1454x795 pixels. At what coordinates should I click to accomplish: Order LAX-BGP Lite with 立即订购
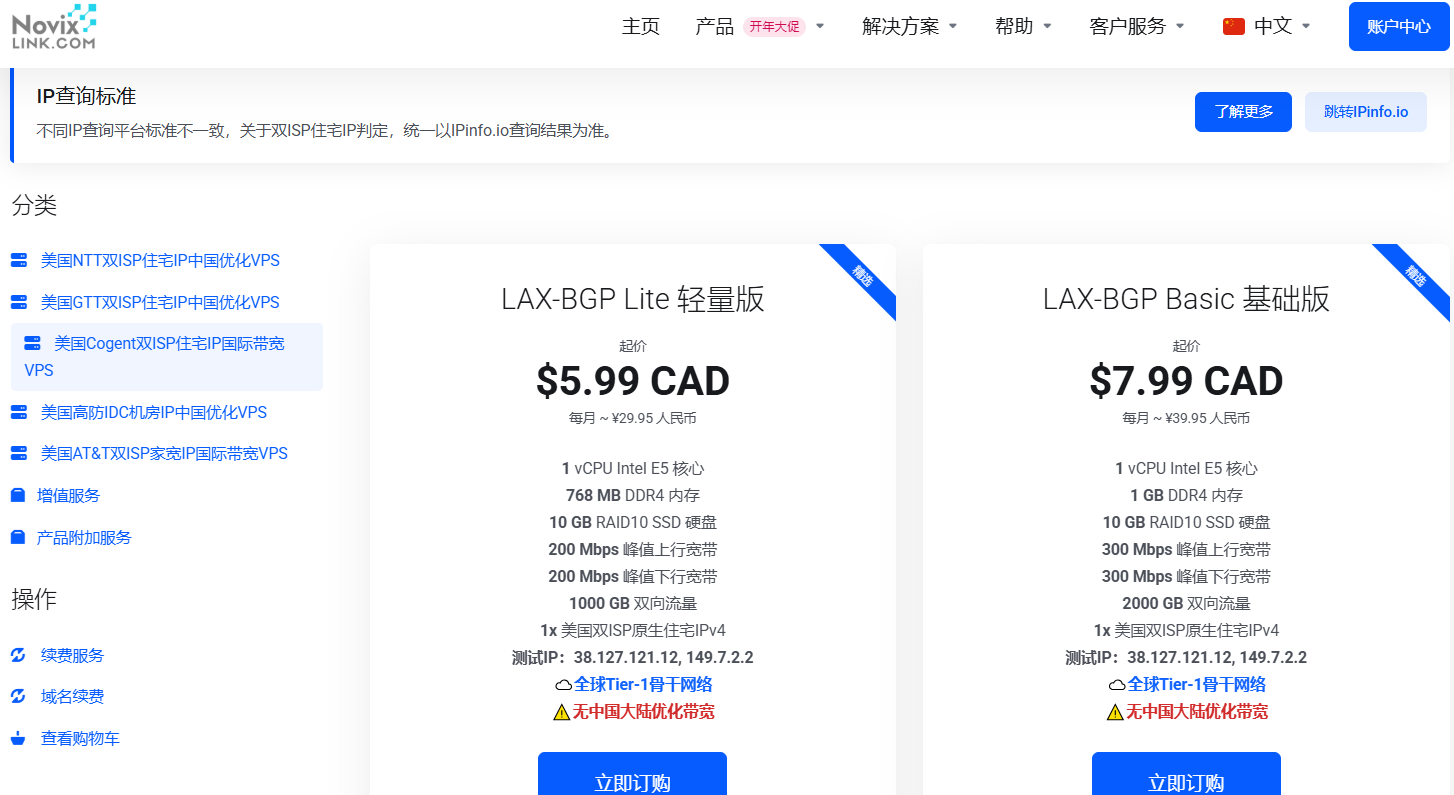tap(632, 774)
